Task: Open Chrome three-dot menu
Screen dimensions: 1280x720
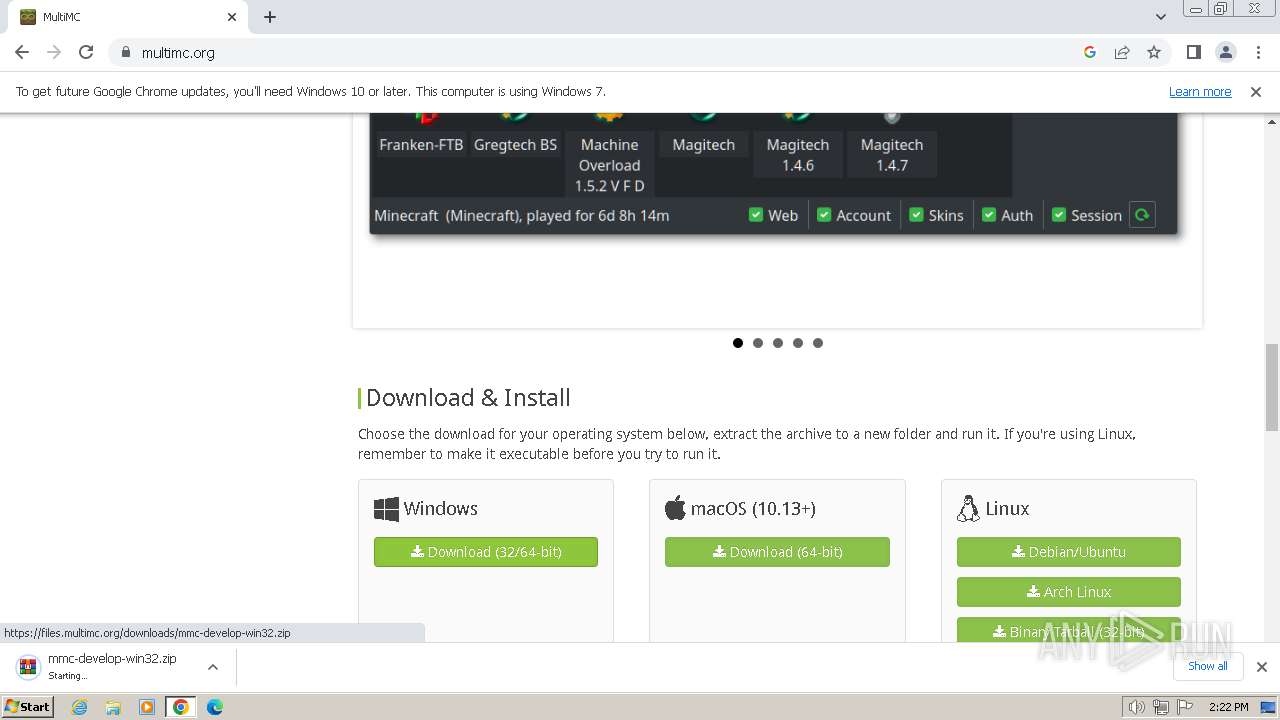Action: (x=1257, y=52)
